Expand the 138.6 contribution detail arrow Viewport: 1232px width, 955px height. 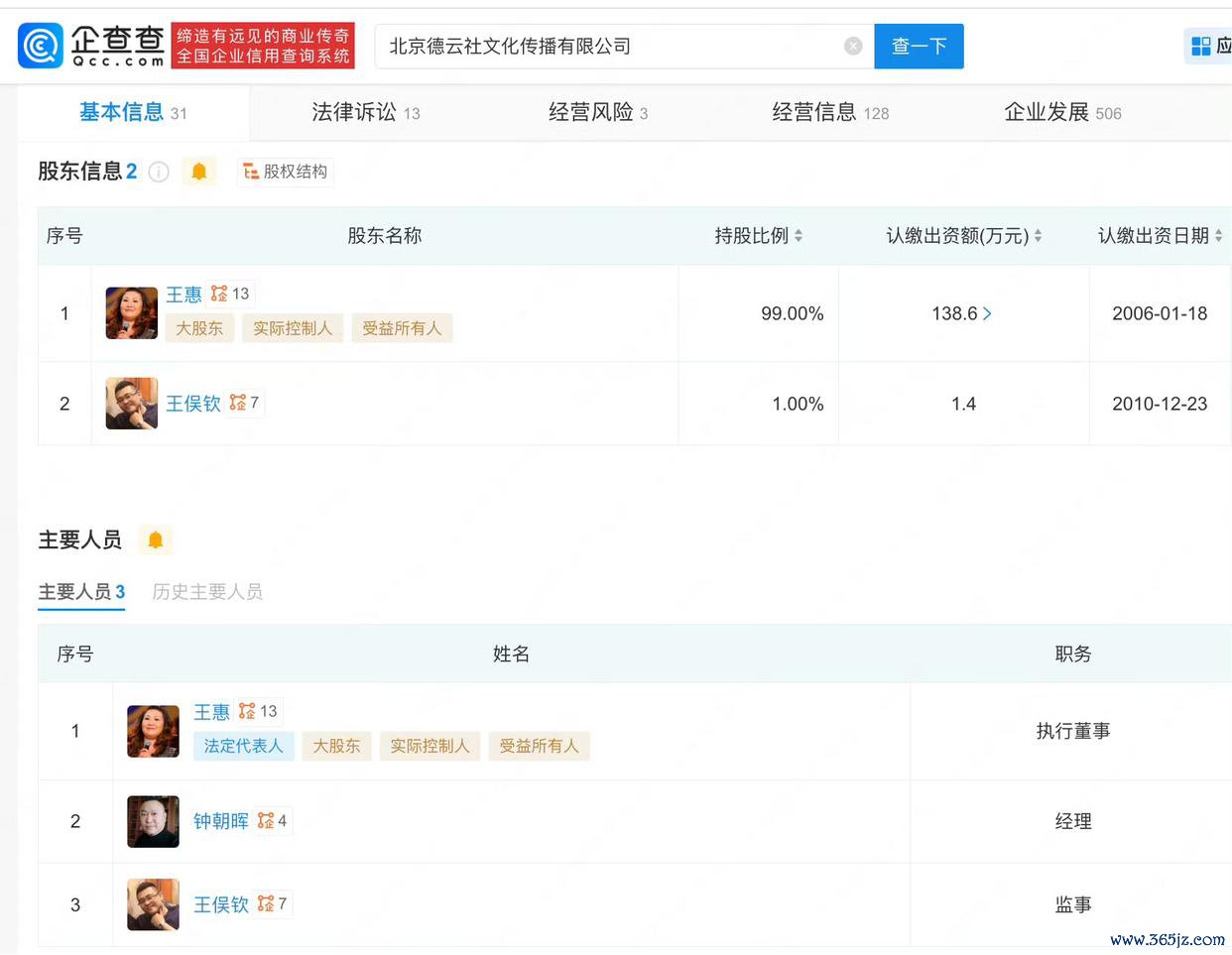987,313
